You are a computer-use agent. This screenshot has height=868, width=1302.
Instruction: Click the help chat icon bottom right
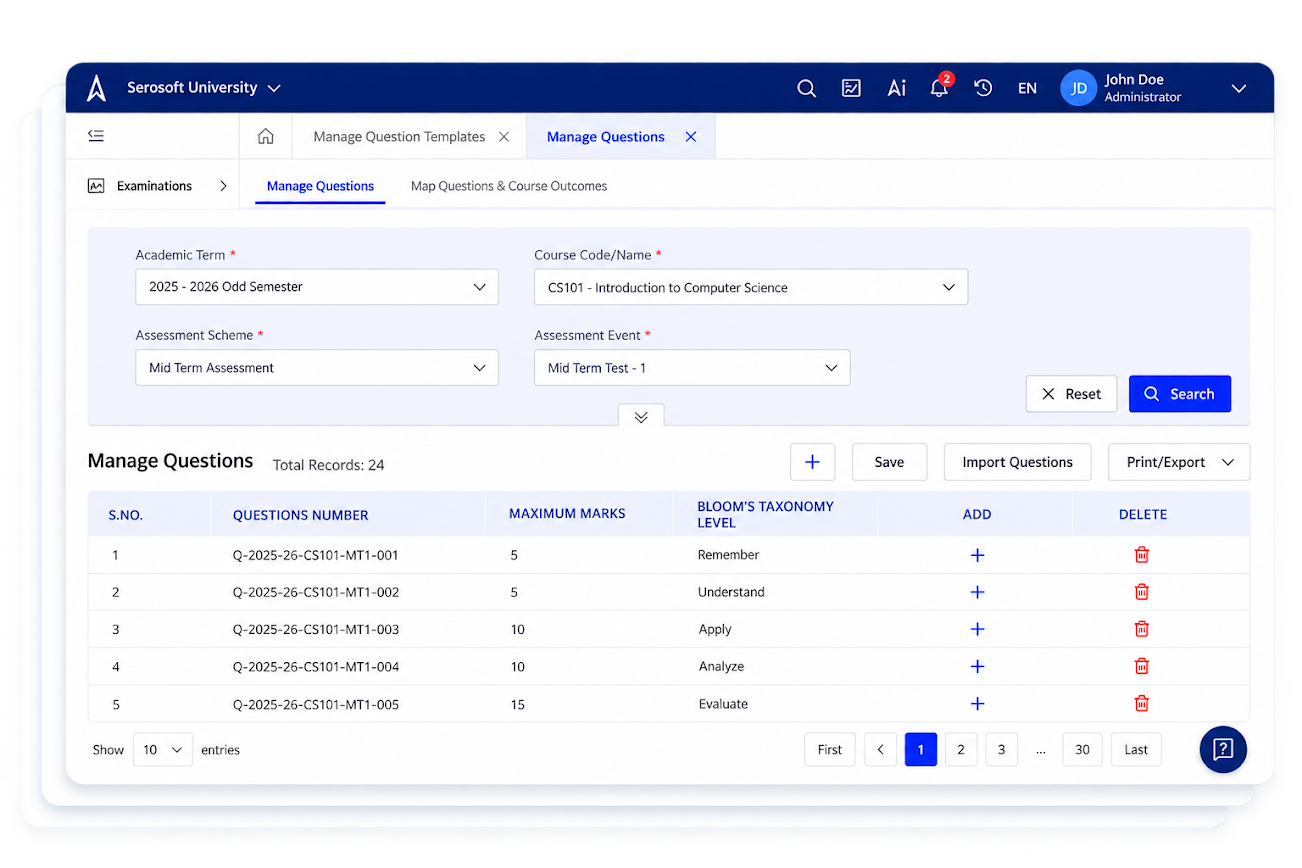1223,749
